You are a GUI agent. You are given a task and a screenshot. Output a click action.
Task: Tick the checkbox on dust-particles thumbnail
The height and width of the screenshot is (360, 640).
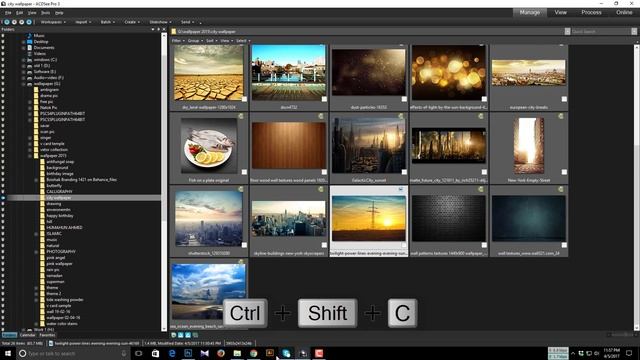pos(404,99)
